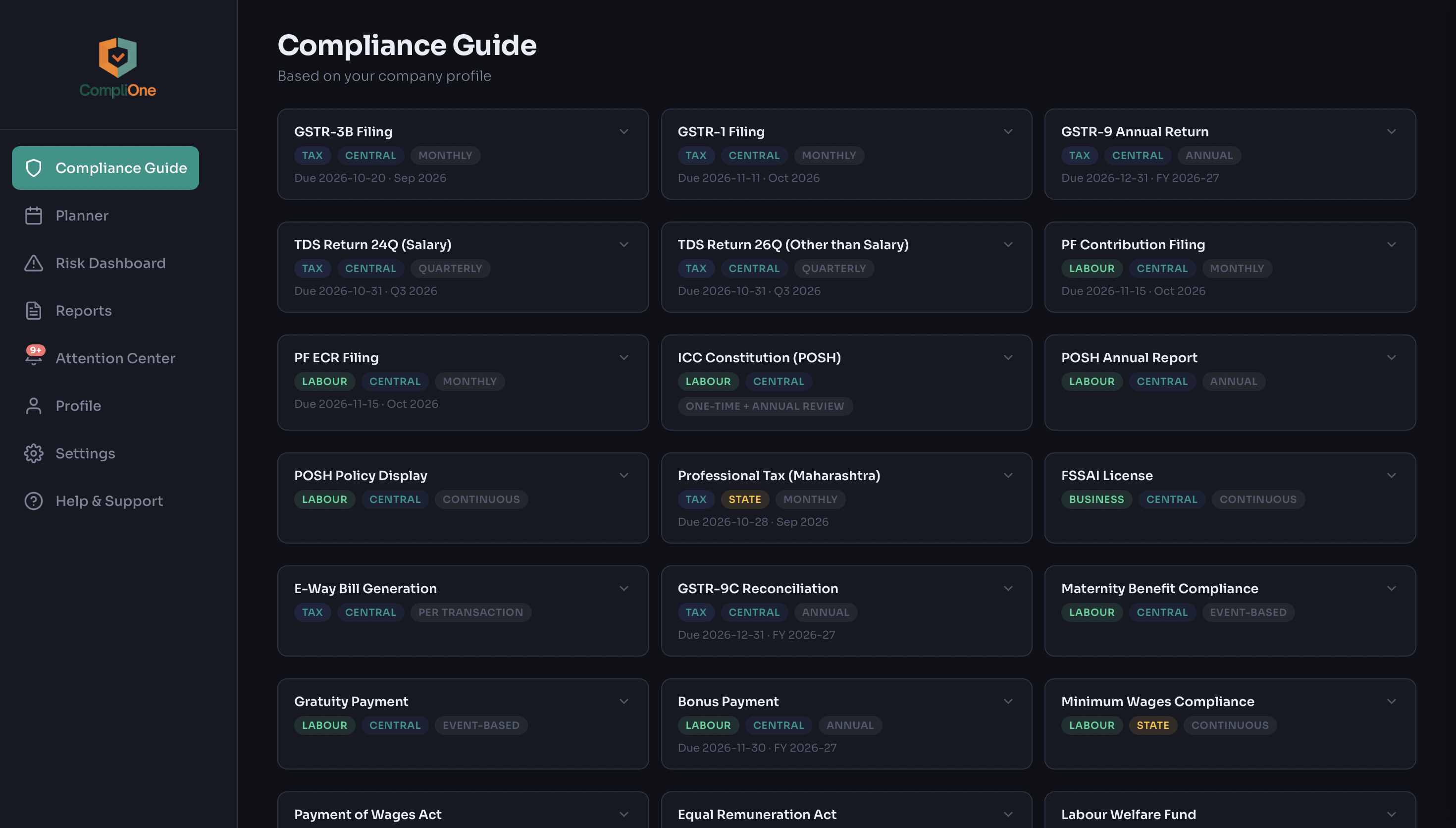Image resolution: width=1456 pixels, height=828 pixels.
Task: Expand the FSSAI License chevron
Action: coord(1391,475)
